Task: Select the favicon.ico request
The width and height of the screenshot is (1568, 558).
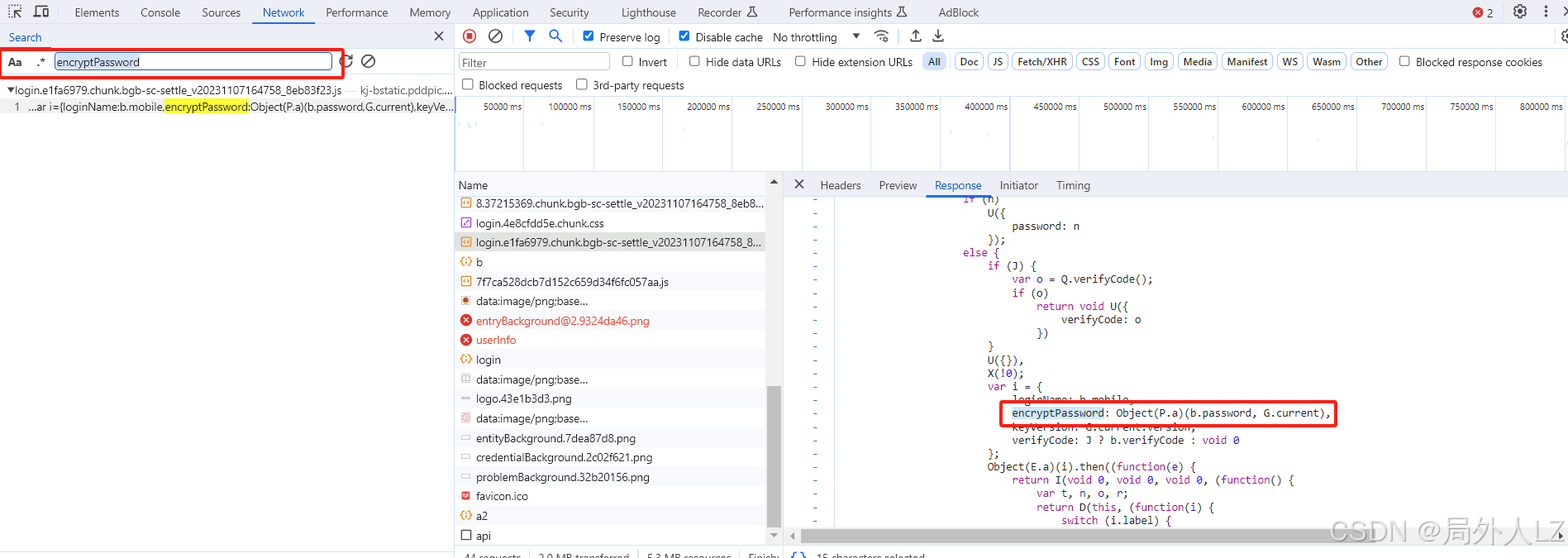Action: click(x=502, y=496)
